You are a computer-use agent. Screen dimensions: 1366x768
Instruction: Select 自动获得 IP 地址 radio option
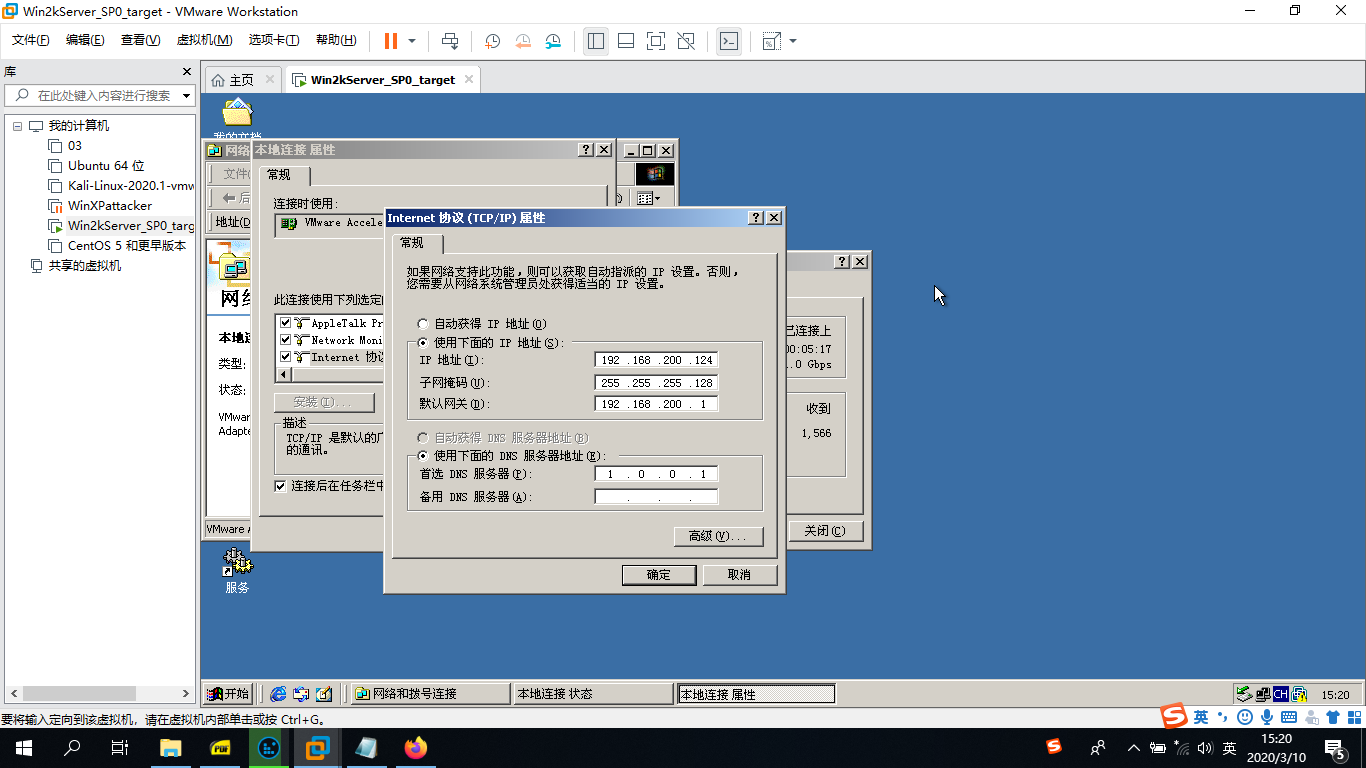(423, 324)
